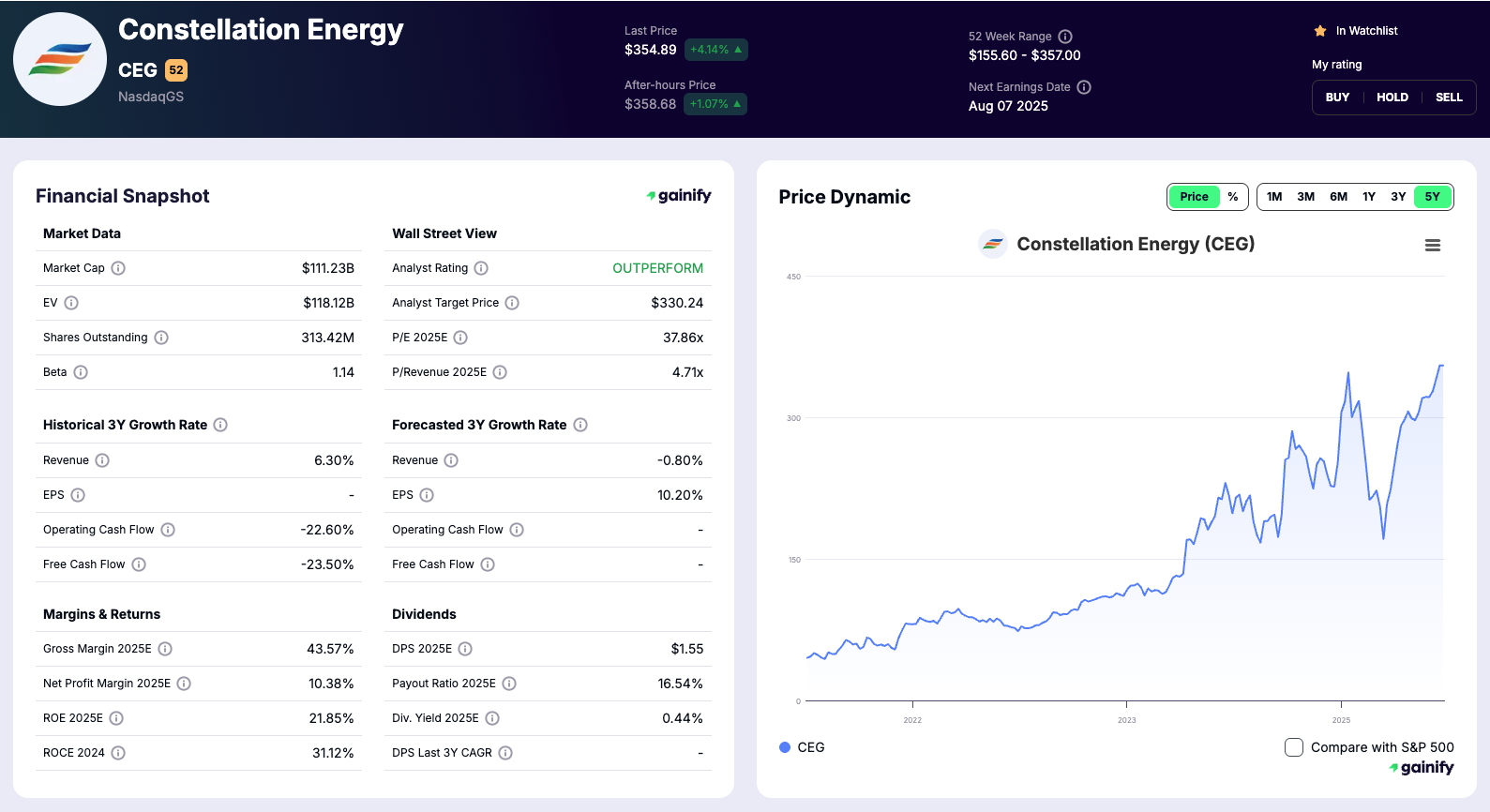The height and width of the screenshot is (812, 1490).
Task: Click Analyst Rating info icon
Action: [x=481, y=268]
